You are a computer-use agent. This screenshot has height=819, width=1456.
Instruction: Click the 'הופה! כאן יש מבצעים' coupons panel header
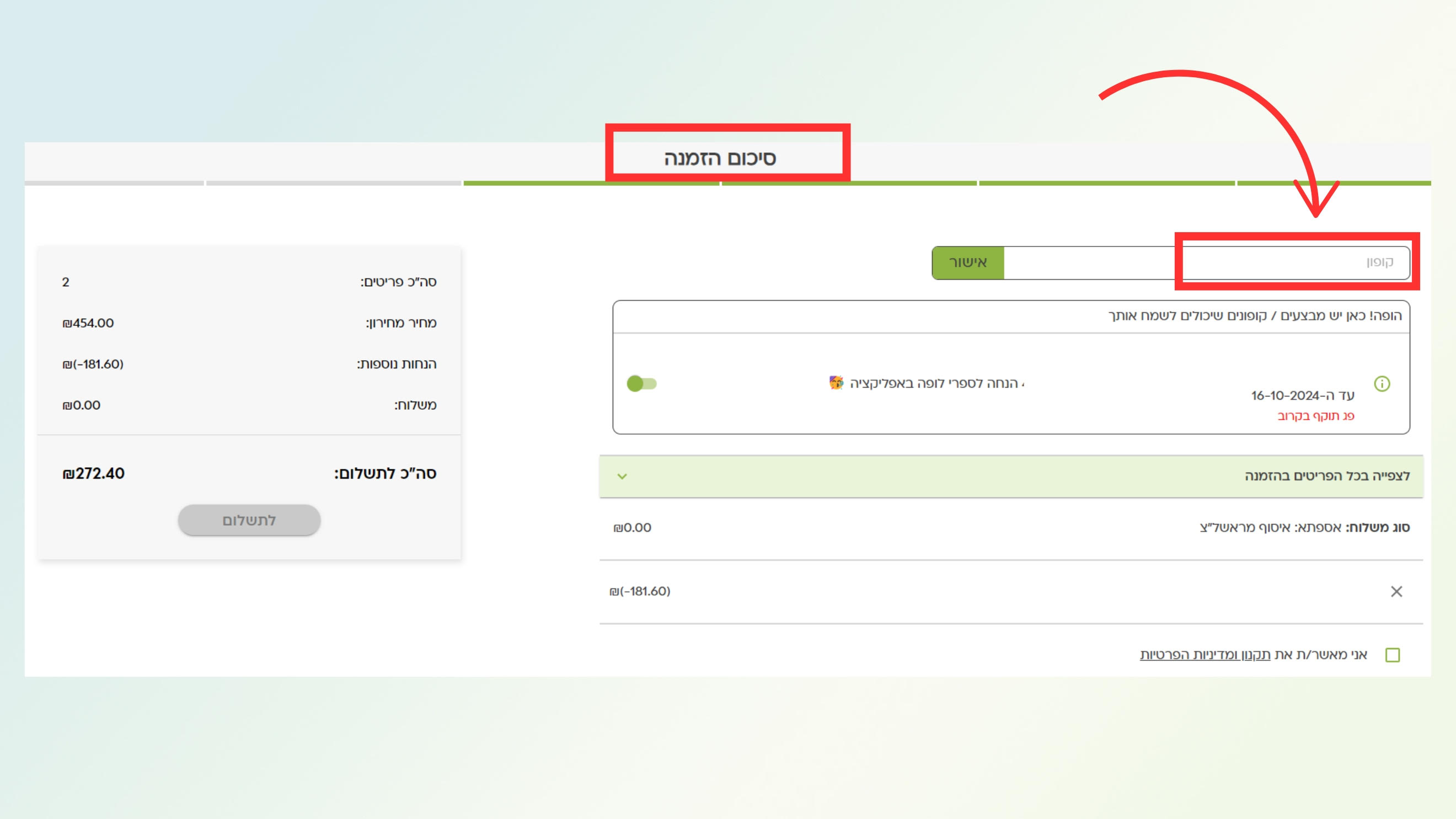(1254, 316)
